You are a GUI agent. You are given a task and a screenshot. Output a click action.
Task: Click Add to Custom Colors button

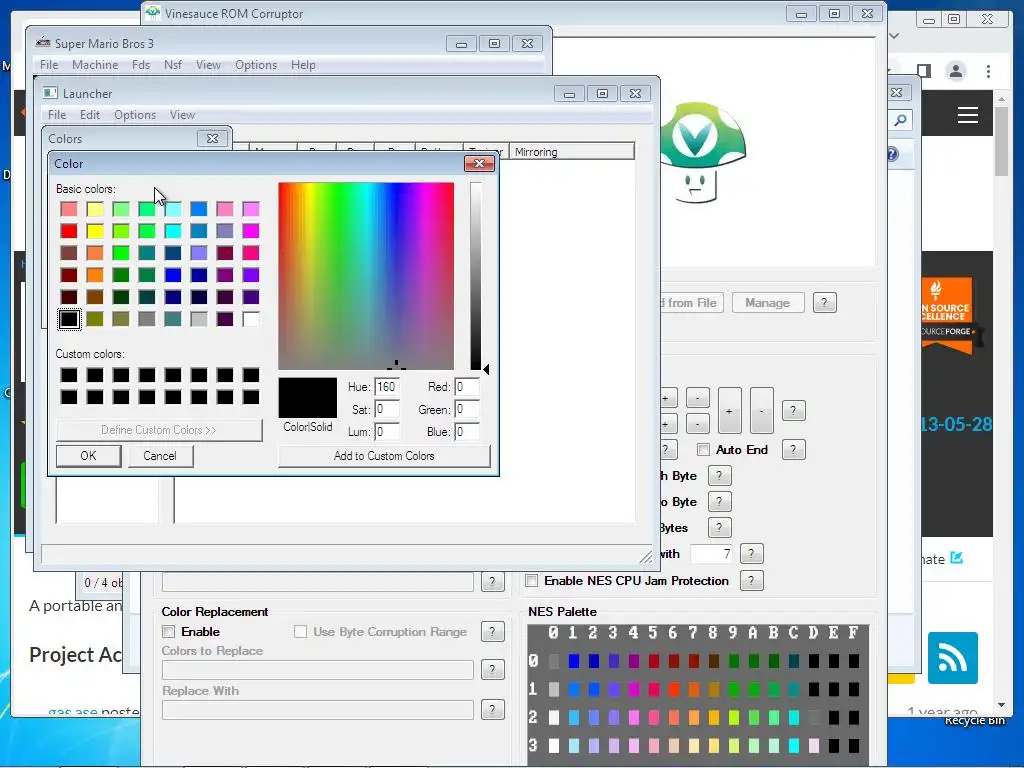pos(384,456)
